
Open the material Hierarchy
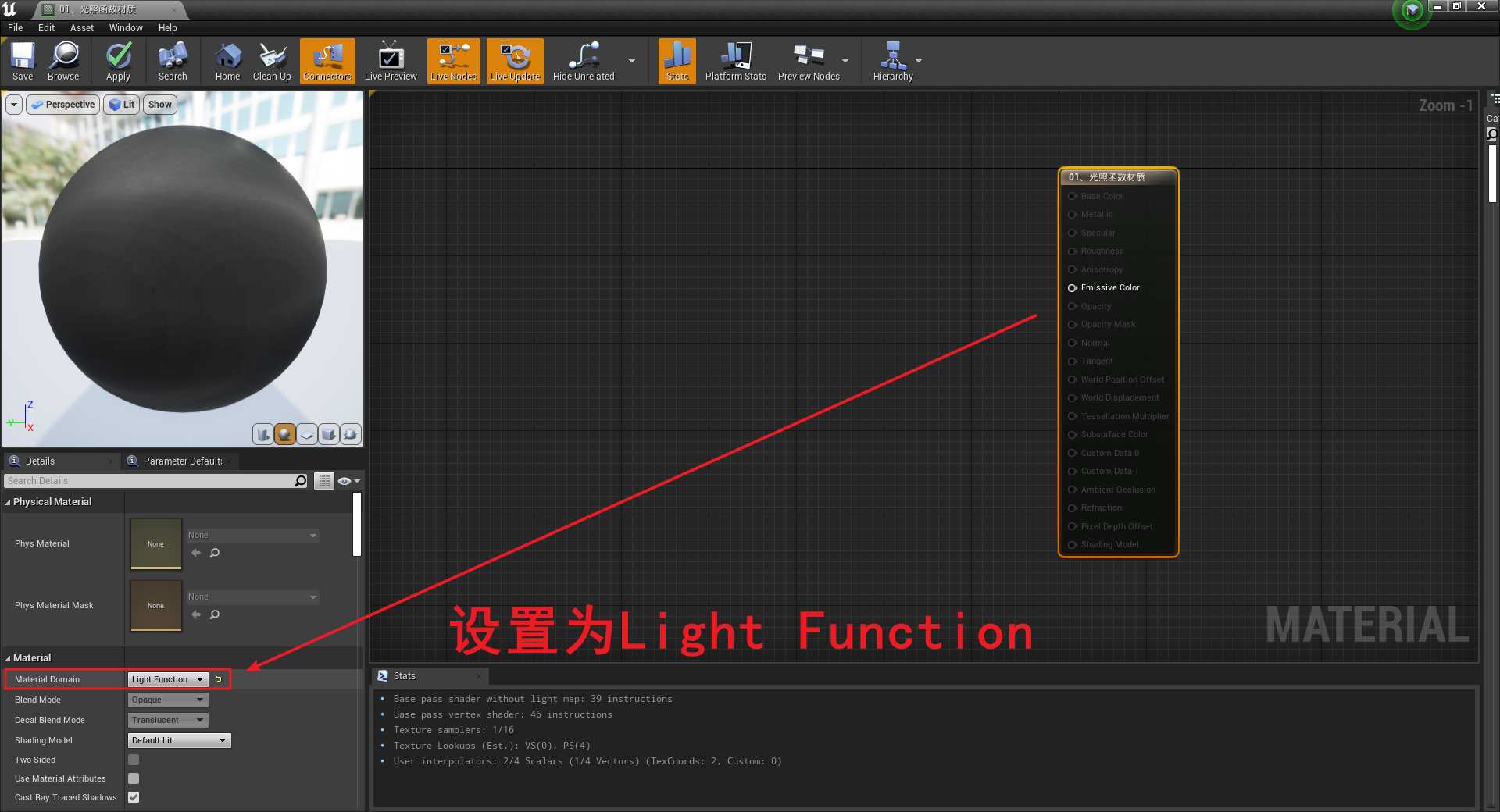[x=894, y=61]
